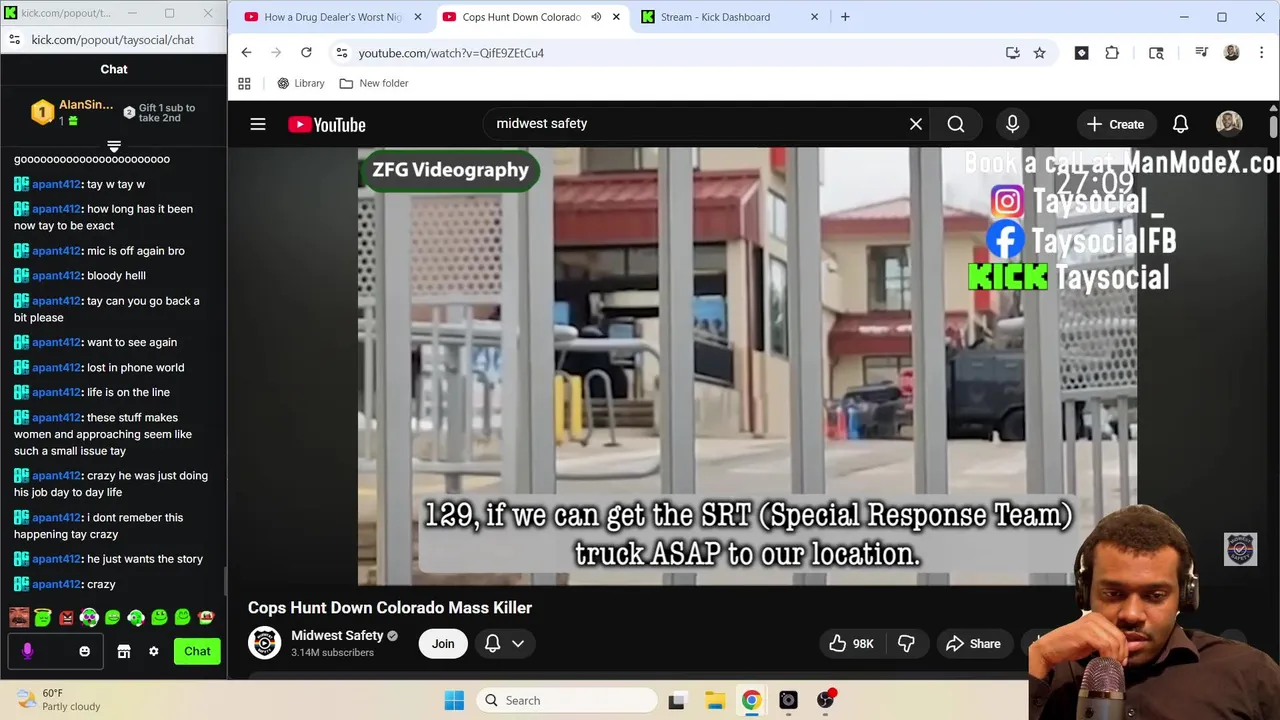Image resolution: width=1280 pixels, height=720 pixels.
Task: View site information icon in address bar
Action: pyautogui.click(x=341, y=53)
